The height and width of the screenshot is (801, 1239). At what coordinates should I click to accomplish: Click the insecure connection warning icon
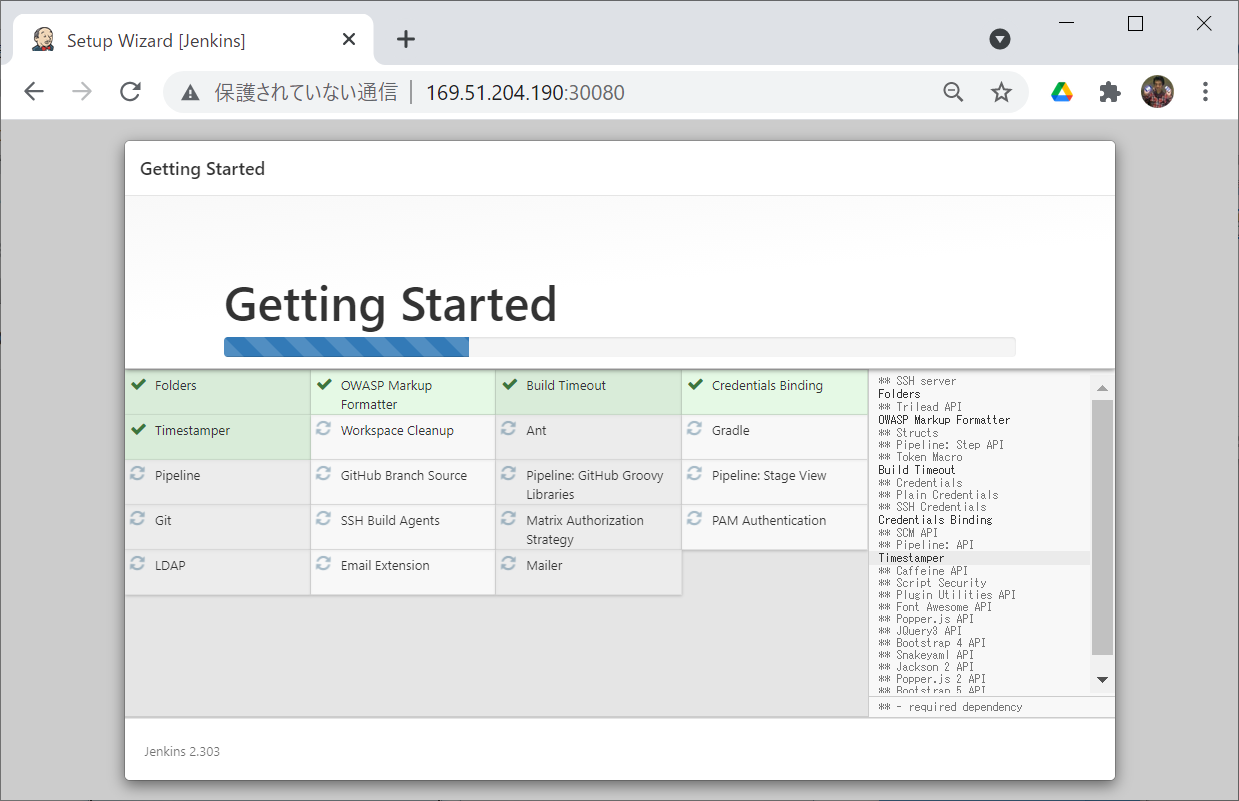pyautogui.click(x=190, y=93)
